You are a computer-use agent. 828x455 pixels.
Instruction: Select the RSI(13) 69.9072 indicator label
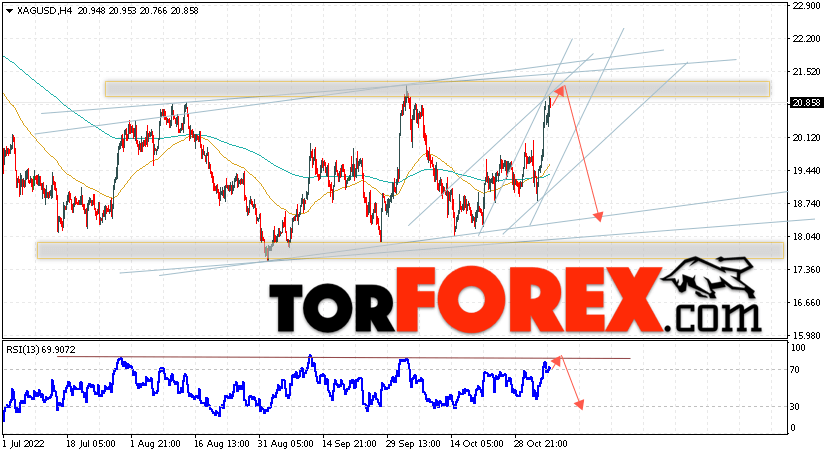(x=41, y=349)
